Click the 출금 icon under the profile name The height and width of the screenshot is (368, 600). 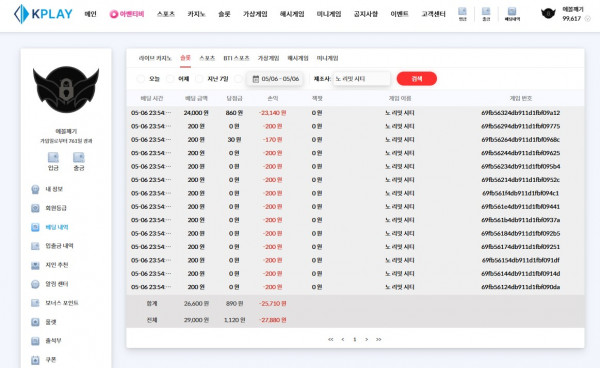(x=79, y=161)
